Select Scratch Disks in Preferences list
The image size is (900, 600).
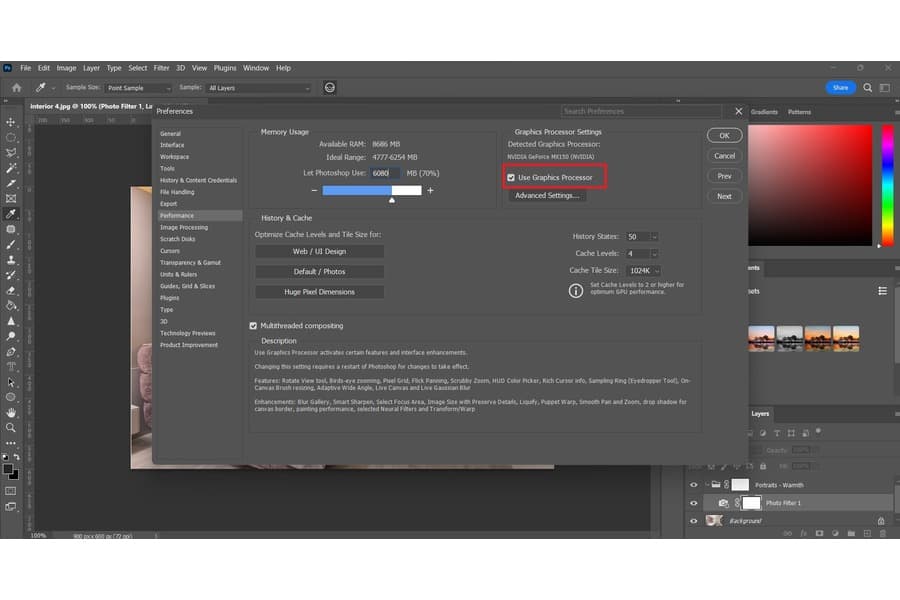(x=177, y=239)
